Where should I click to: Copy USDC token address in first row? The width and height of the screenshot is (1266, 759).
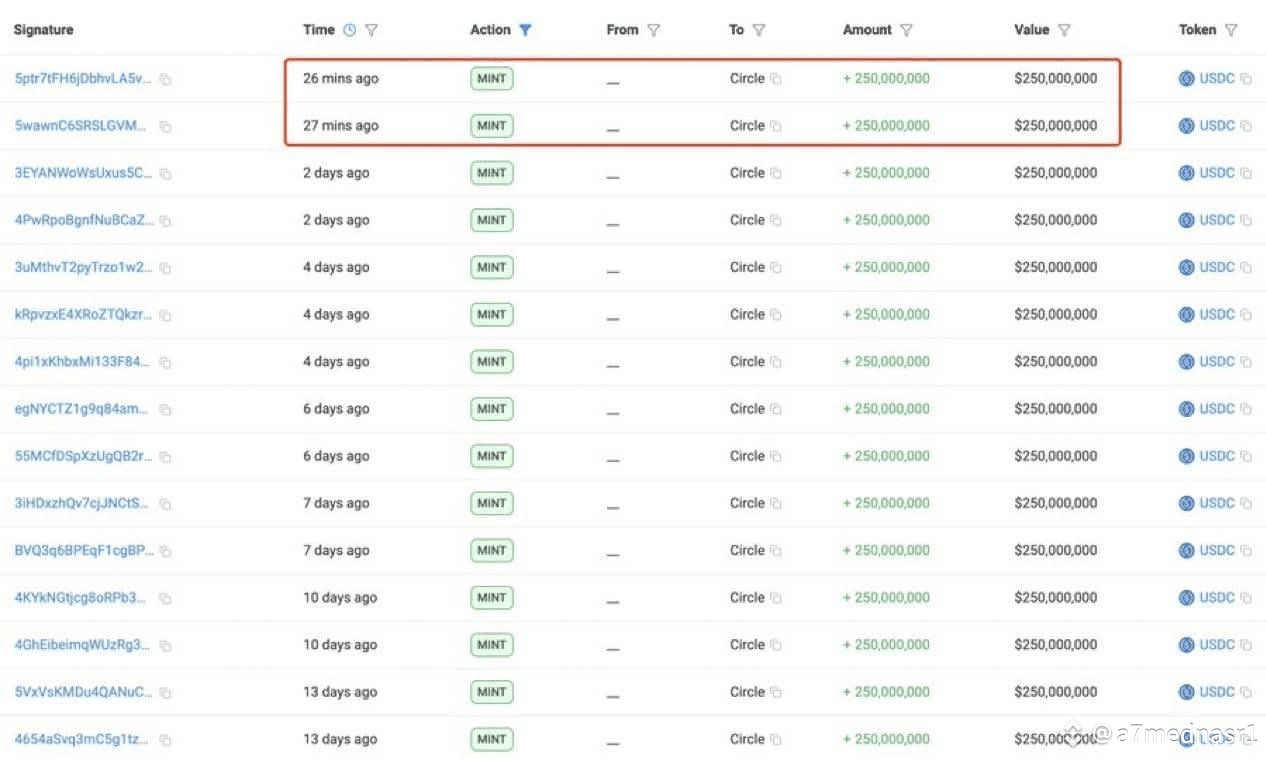[1246, 79]
